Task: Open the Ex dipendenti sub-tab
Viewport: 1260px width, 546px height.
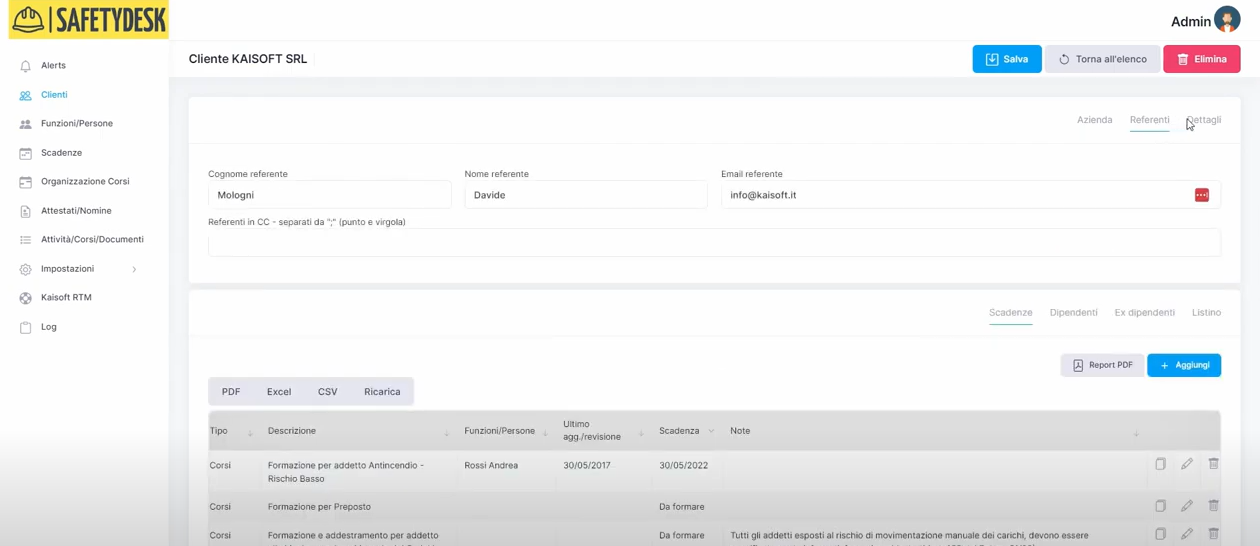Action: tap(1144, 313)
